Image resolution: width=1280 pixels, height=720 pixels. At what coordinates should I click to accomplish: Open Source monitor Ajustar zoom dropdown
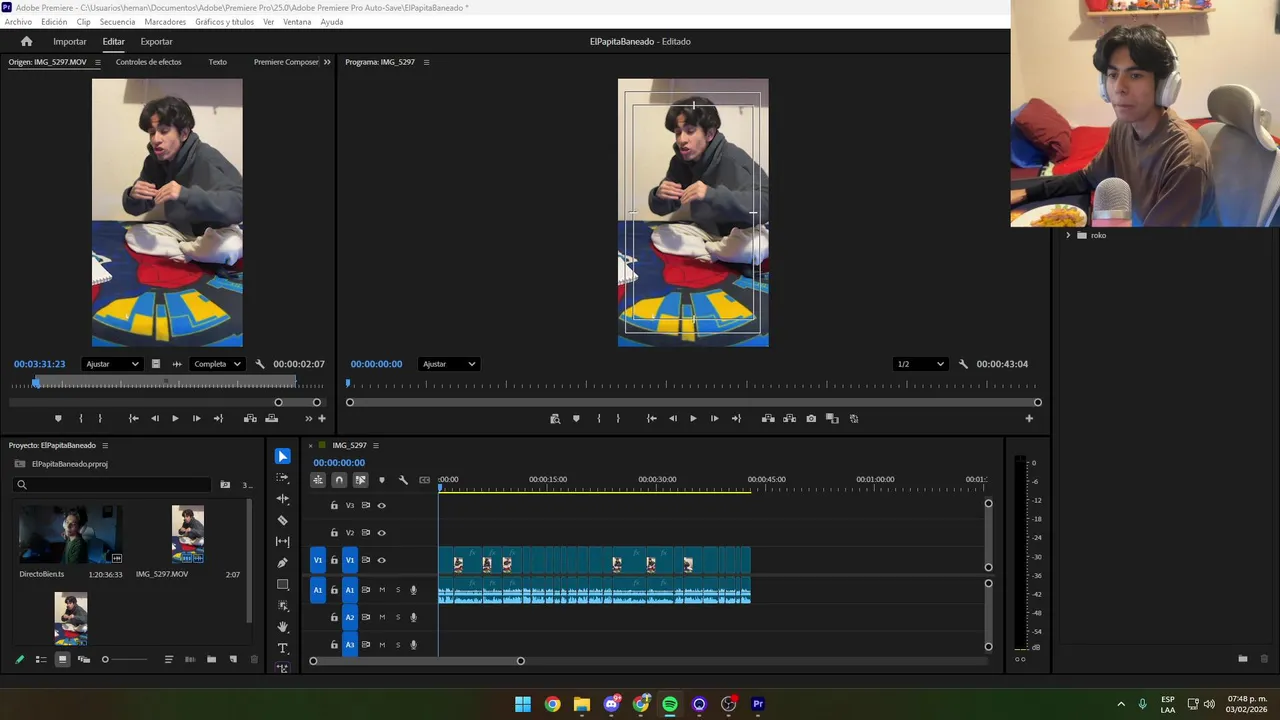[111, 364]
